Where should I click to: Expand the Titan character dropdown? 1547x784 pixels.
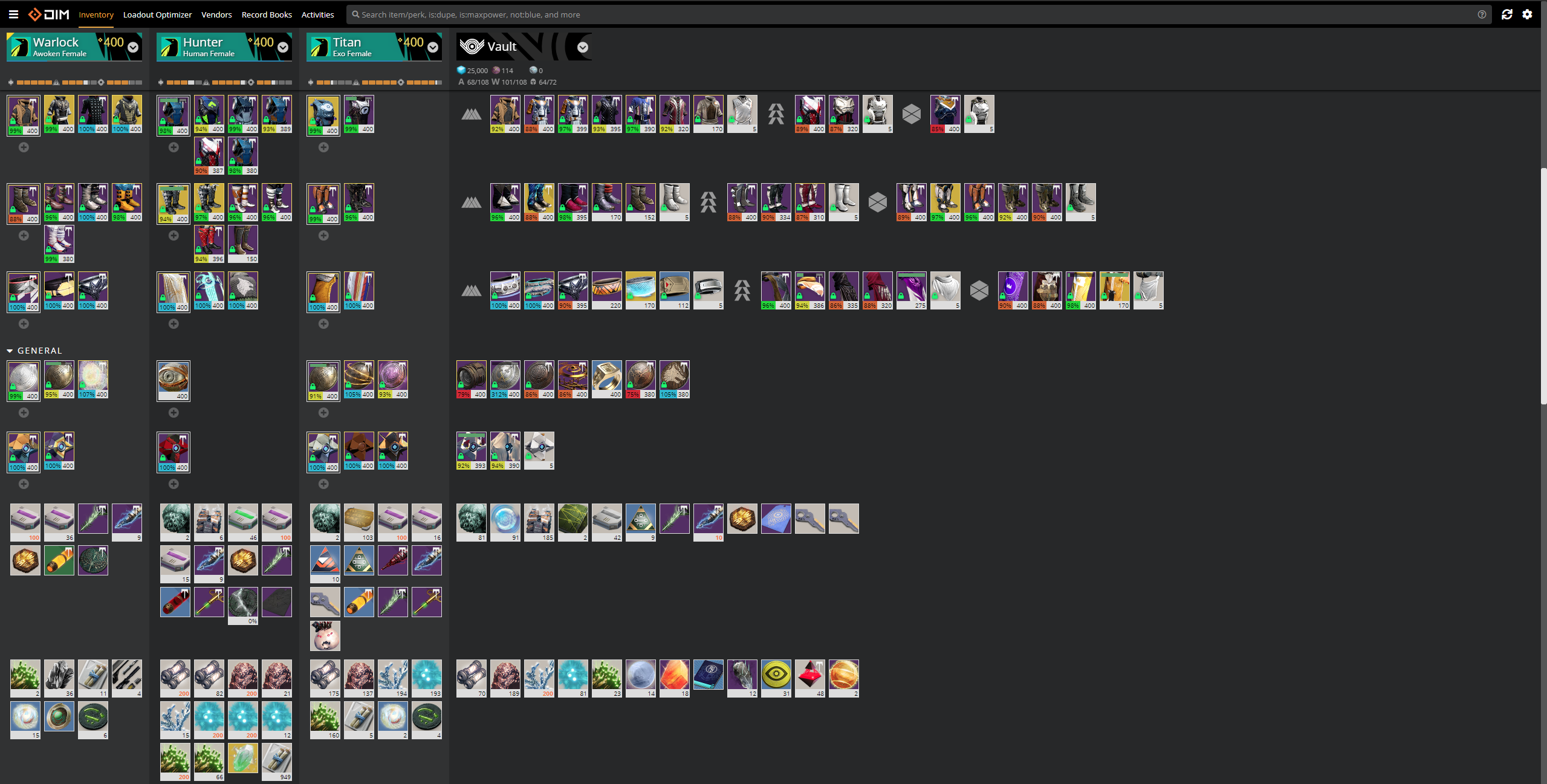(x=433, y=47)
